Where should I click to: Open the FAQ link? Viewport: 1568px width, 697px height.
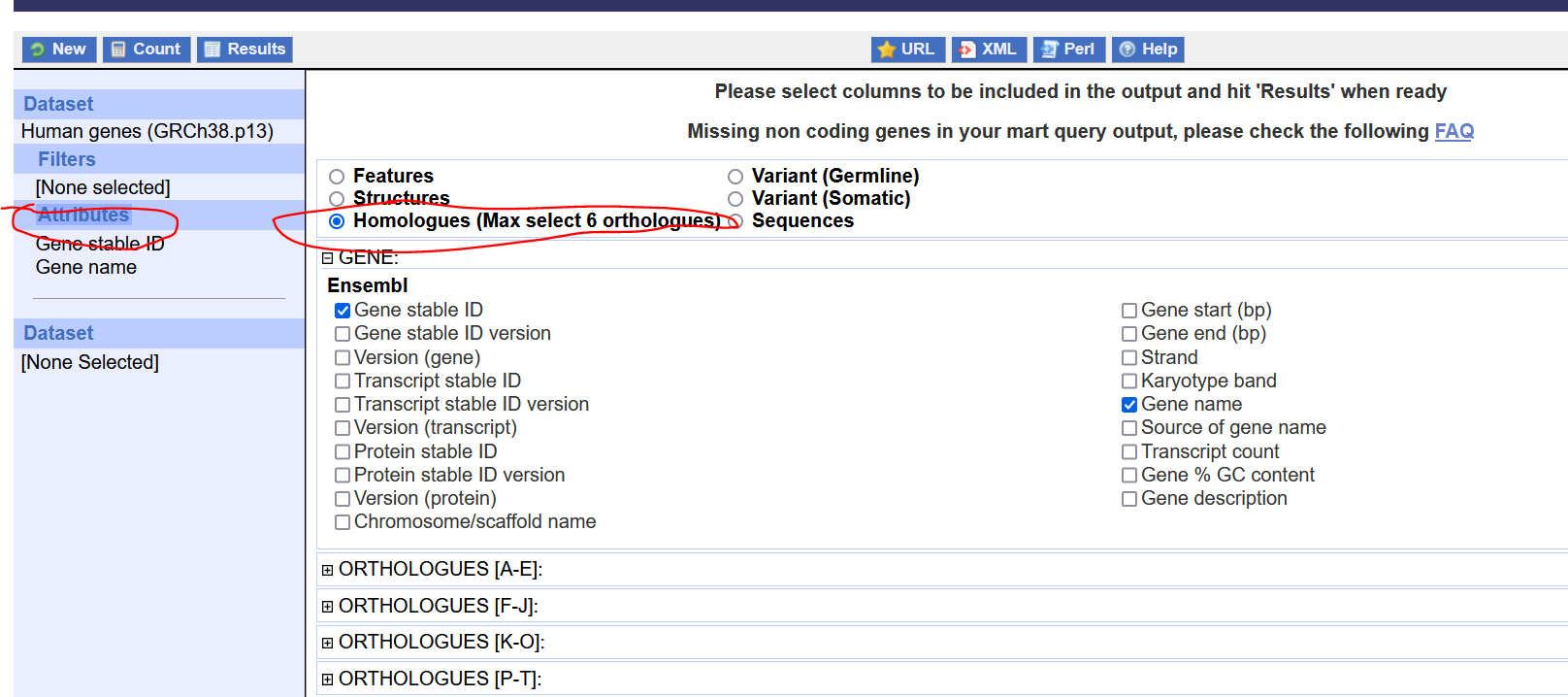[1454, 131]
